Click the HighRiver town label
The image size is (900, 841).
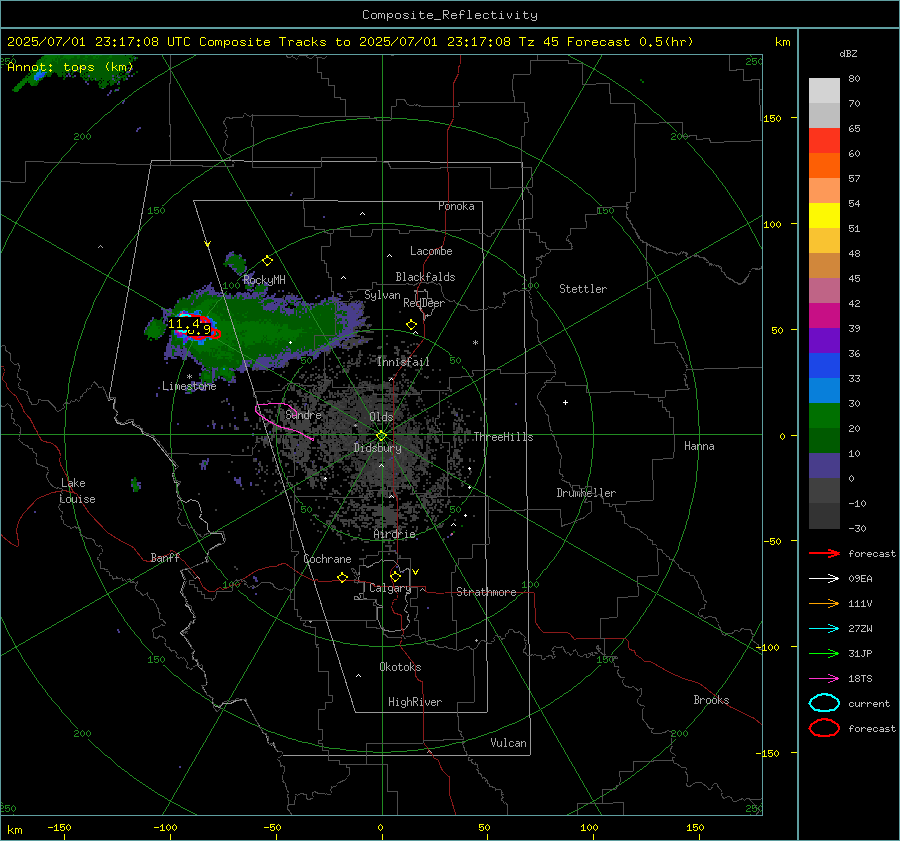pos(415,702)
